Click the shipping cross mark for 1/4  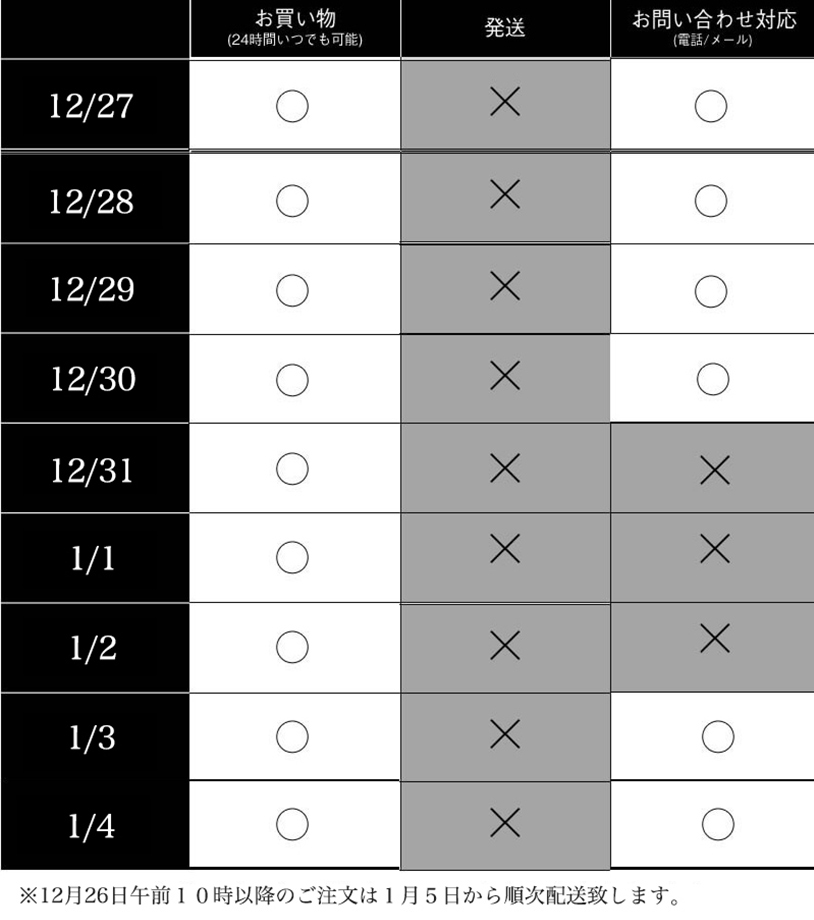coord(505,823)
